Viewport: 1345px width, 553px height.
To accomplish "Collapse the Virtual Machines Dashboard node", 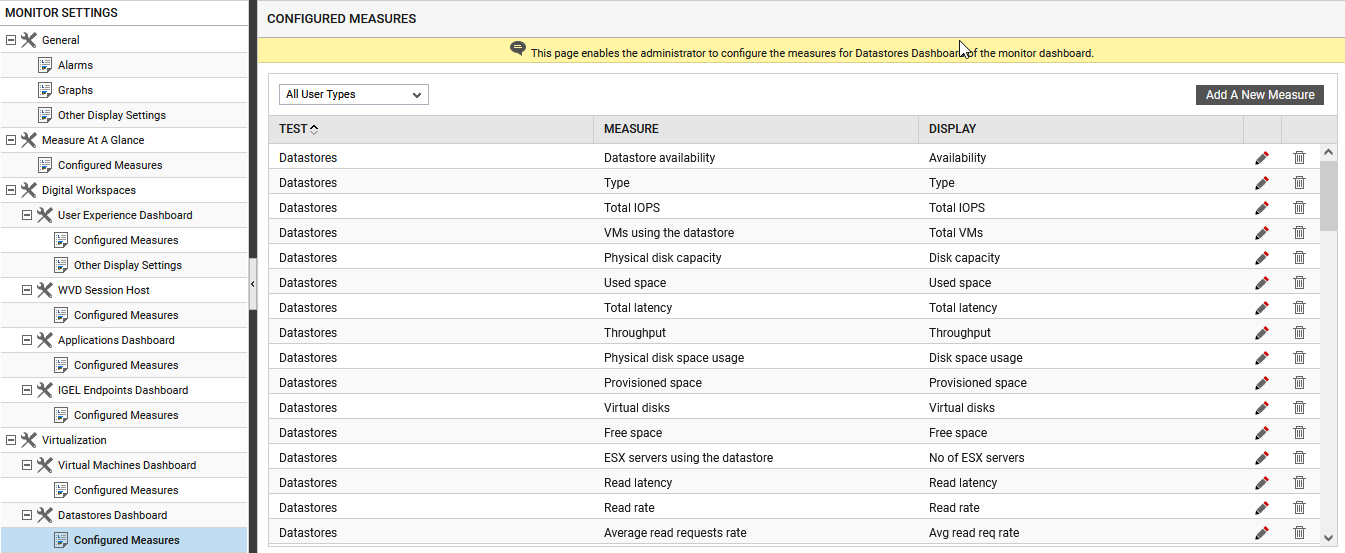I will (27, 465).
